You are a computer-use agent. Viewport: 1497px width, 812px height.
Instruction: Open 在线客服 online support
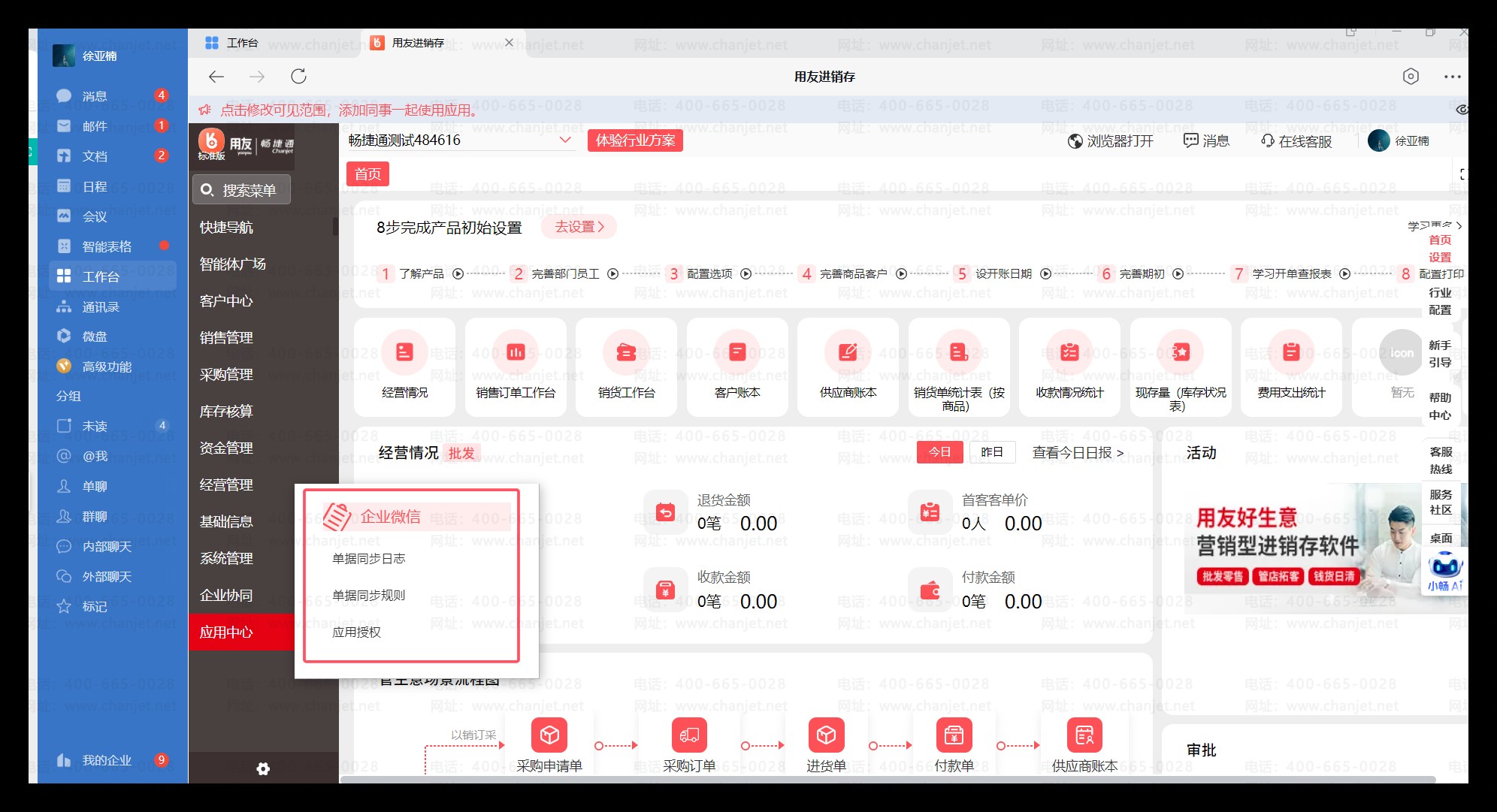pos(1296,141)
